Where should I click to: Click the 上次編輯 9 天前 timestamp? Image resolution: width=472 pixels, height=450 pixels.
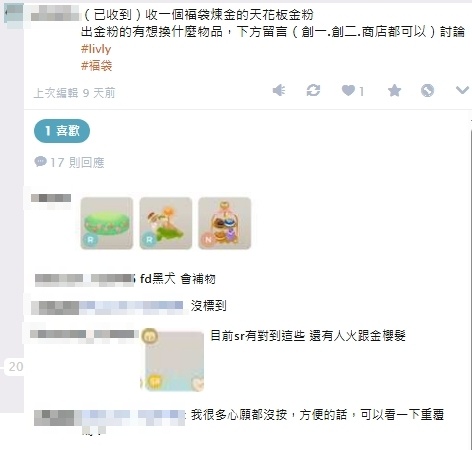[x=74, y=93]
